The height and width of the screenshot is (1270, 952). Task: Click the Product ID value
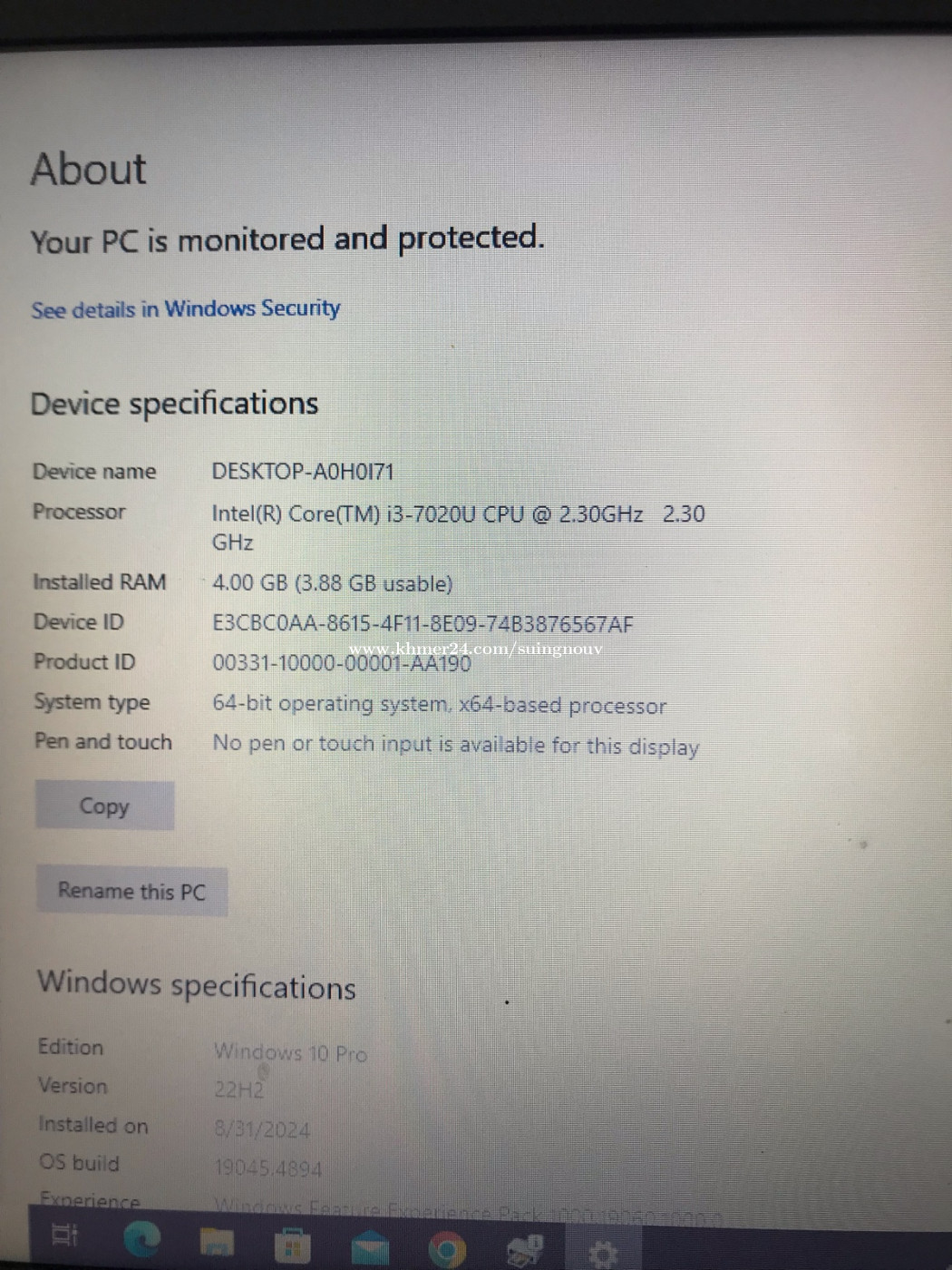342,663
